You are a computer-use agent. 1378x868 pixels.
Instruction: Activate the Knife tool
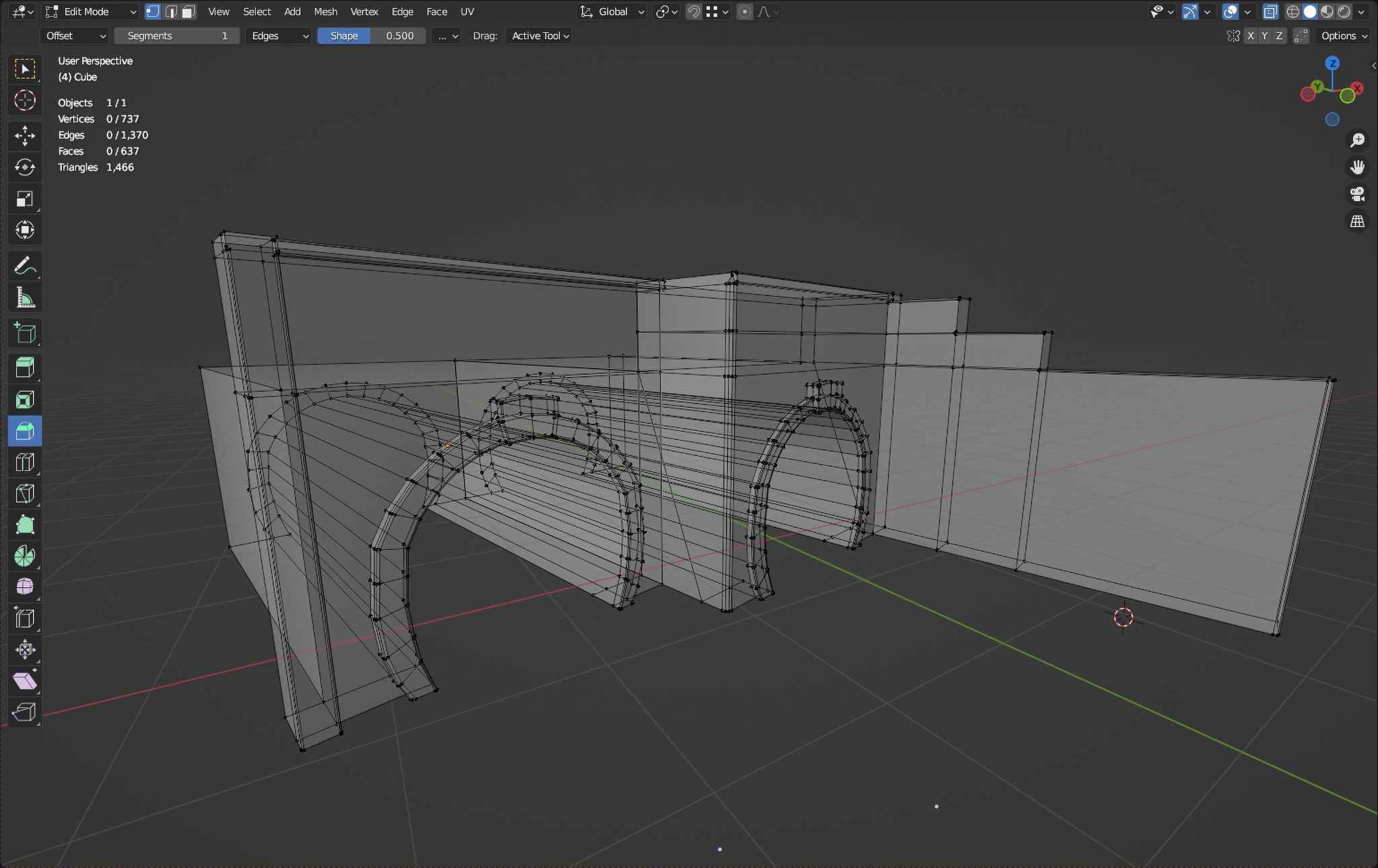point(25,493)
